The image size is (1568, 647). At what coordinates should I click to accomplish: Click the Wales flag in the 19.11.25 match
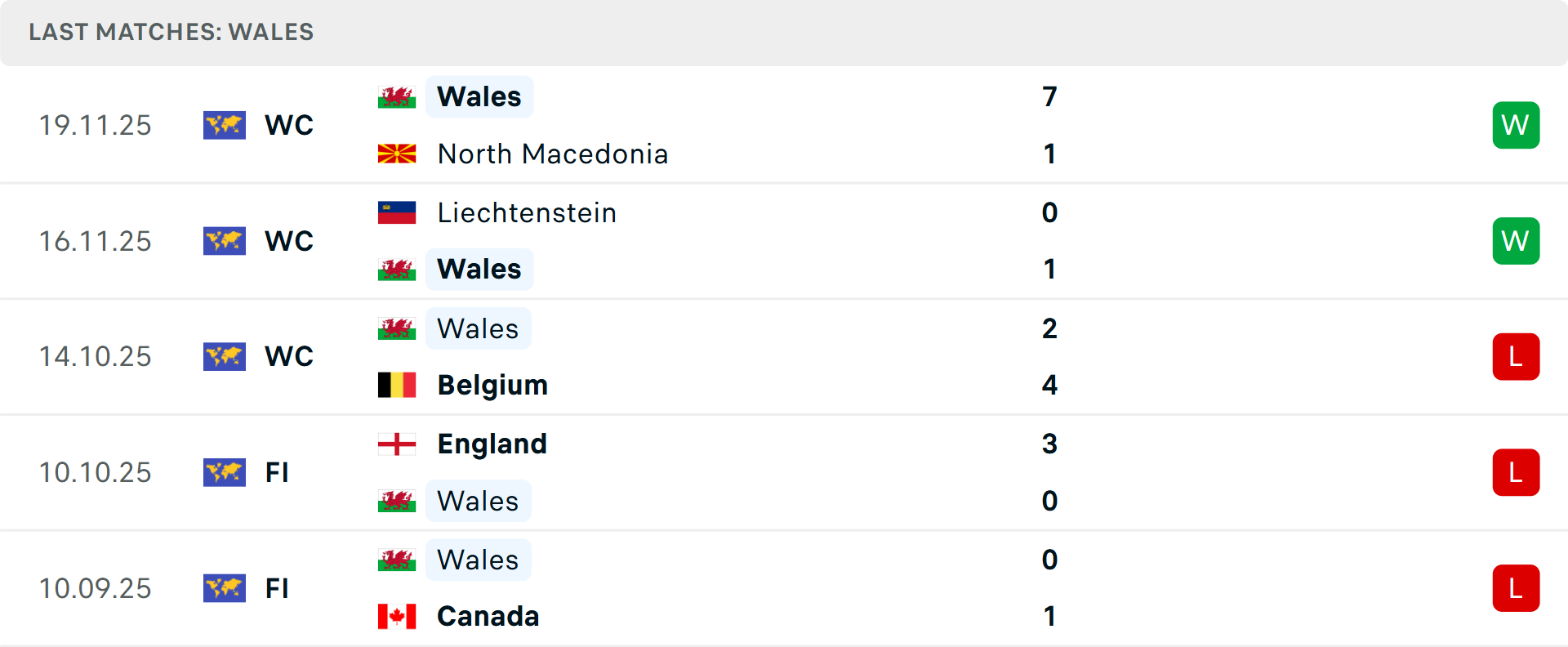(397, 97)
